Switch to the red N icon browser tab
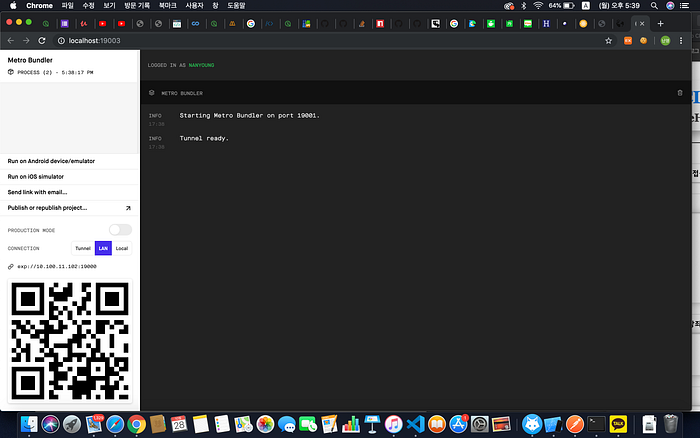Viewport: 700px width, 438px height. point(380,24)
